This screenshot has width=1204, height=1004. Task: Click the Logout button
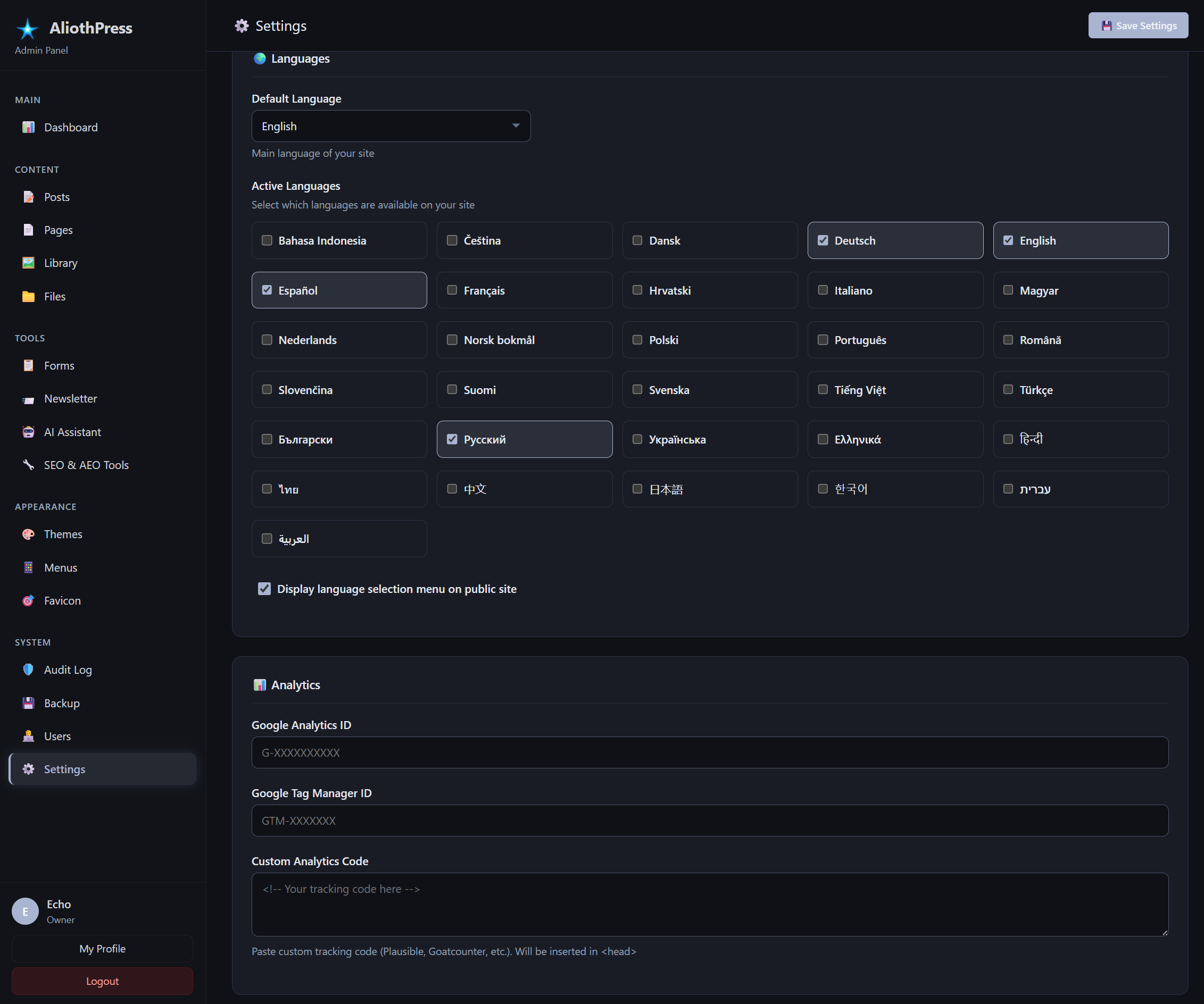click(x=102, y=981)
